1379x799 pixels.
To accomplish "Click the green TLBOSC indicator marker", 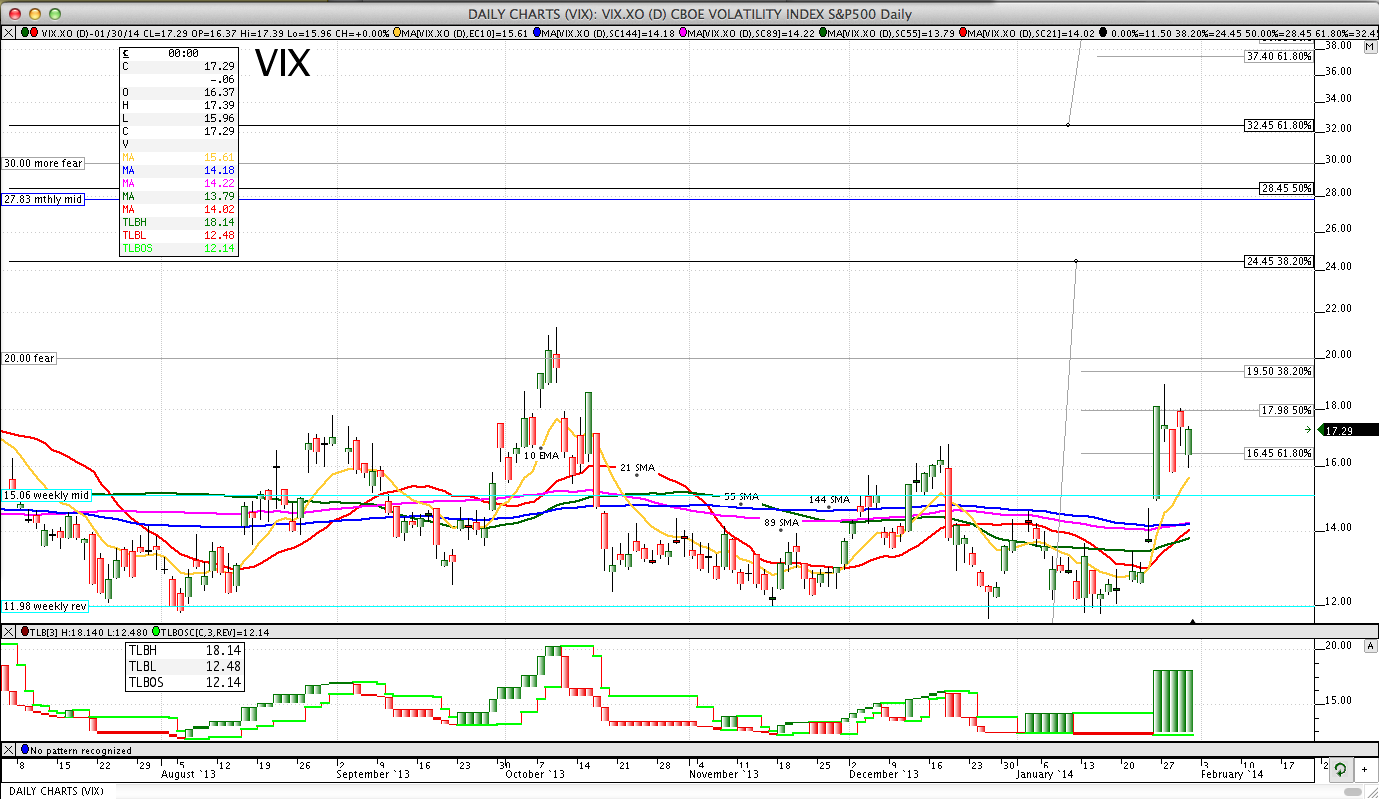I will (x=157, y=632).
